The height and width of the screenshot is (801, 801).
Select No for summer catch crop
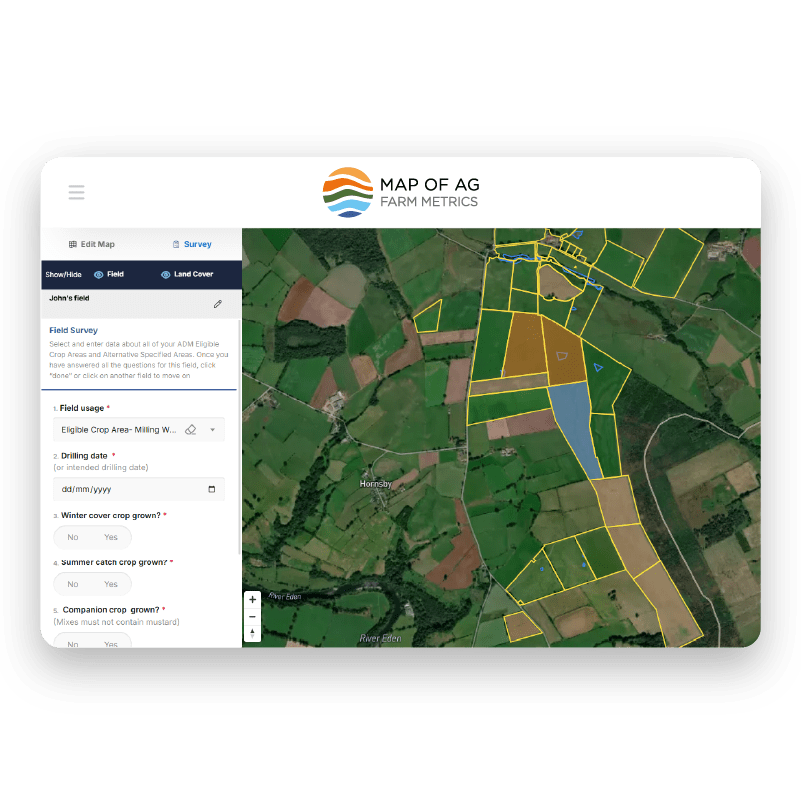tap(73, 584)
